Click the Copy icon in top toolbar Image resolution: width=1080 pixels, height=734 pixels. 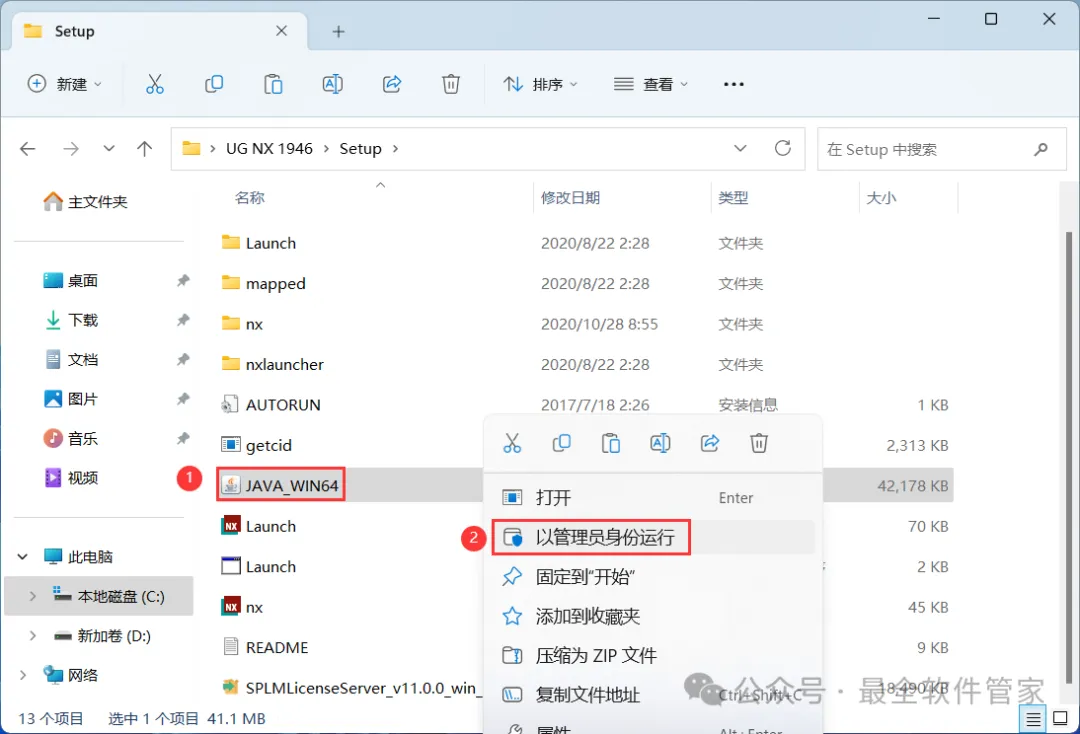pyautogui.click(x=214, y=84)
